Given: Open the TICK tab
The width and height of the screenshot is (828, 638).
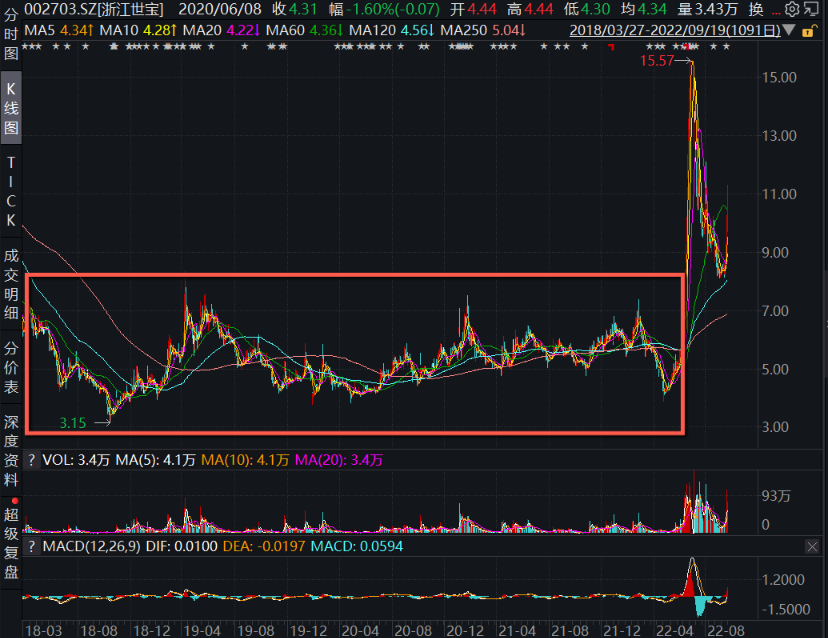Looking at the screenshot, I should click(x=11, y=190).
